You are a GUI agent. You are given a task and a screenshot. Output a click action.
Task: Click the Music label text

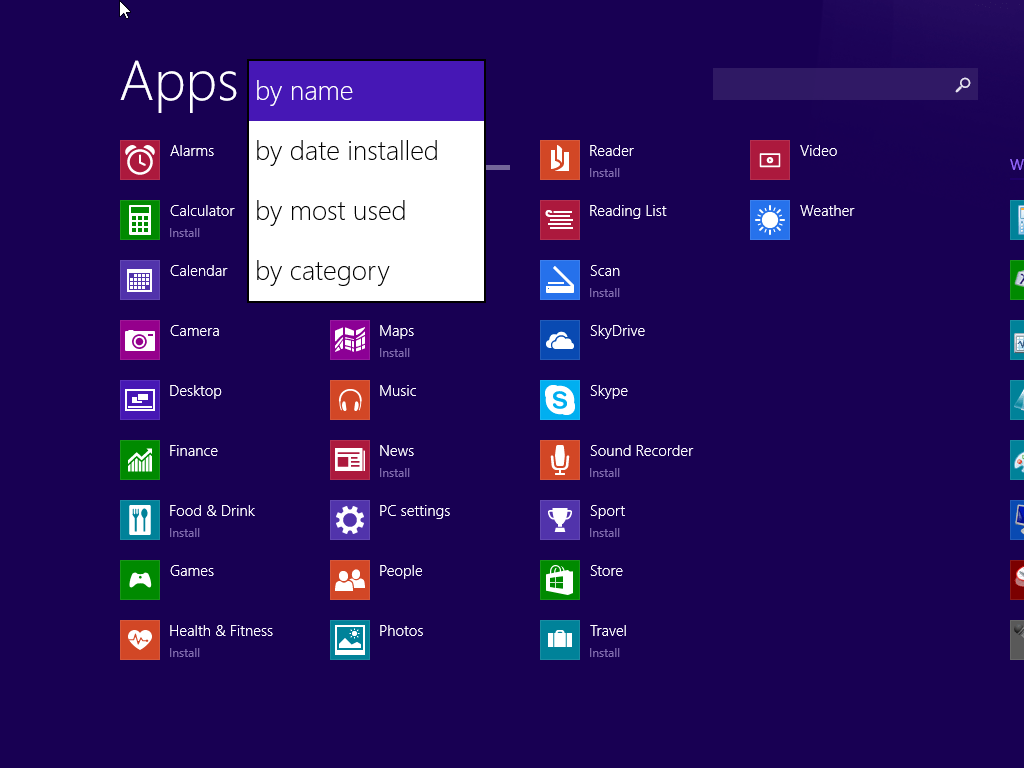[x=398, y=391]
